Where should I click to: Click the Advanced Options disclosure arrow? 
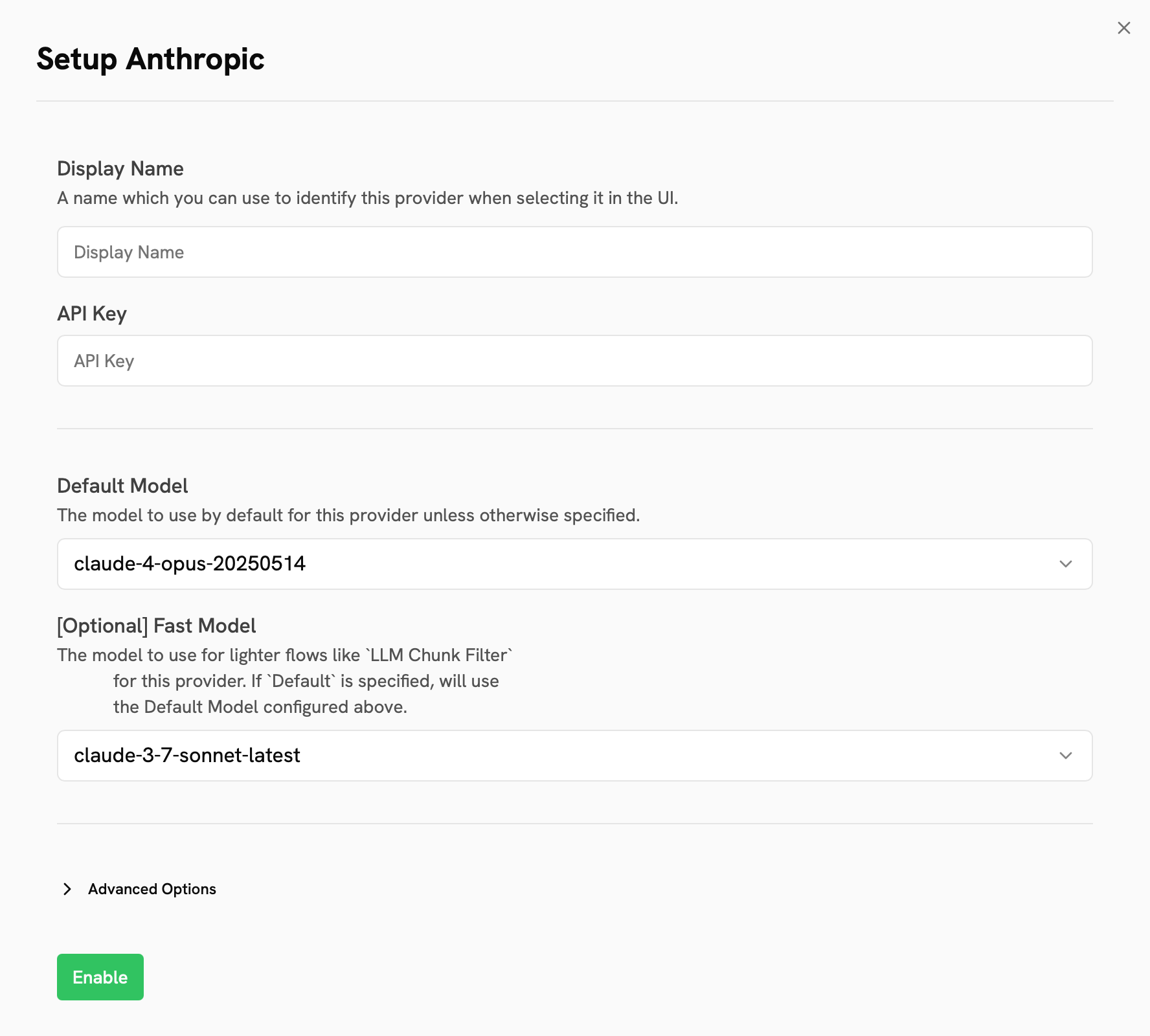tap(68, 889)
